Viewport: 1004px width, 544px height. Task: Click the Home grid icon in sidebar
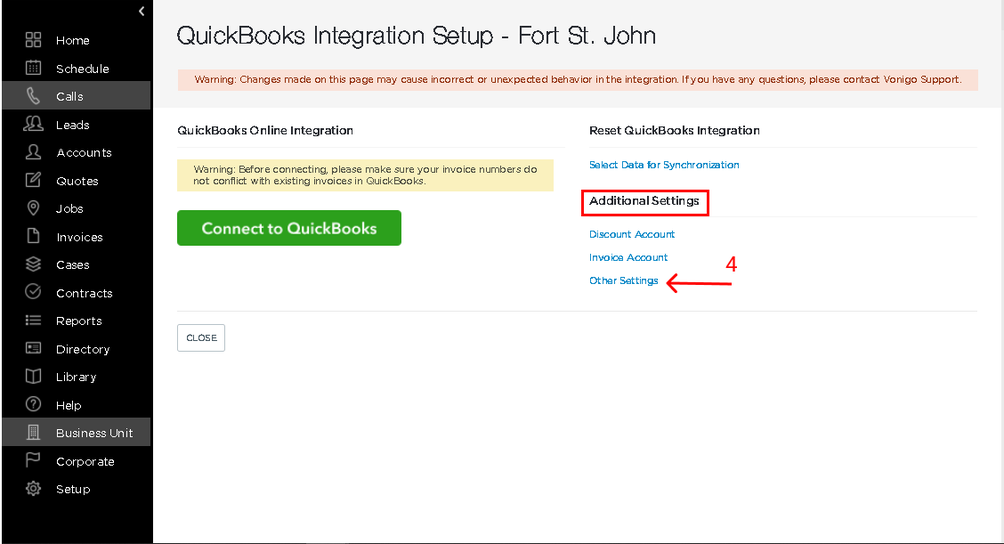coord(33,40)
